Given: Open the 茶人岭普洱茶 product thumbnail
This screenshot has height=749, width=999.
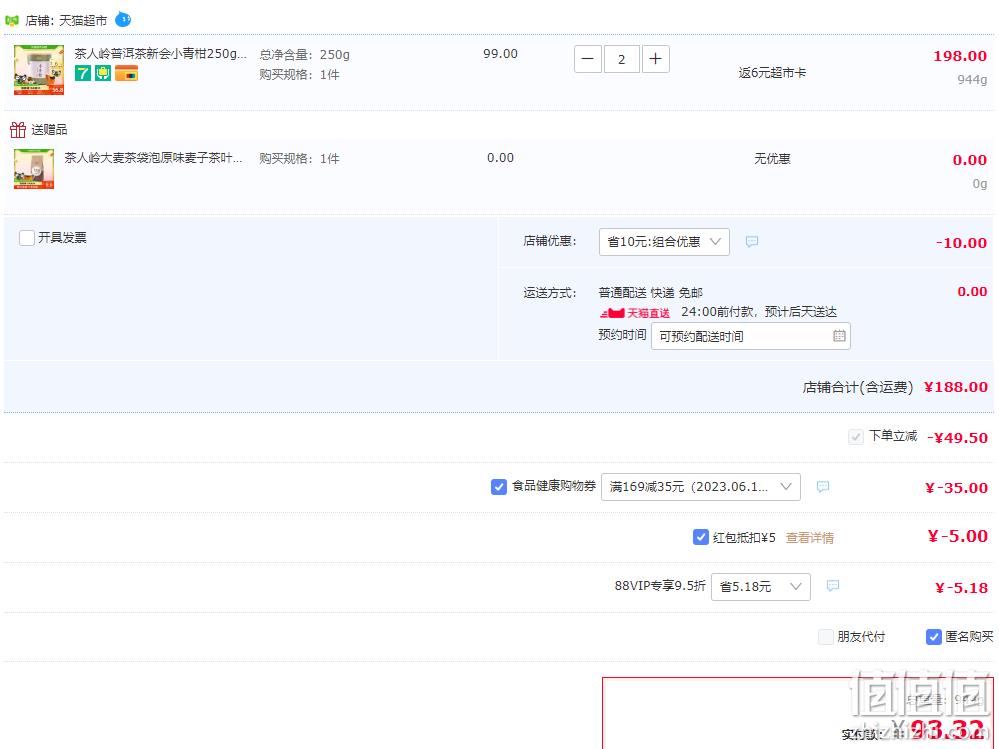Looking at the screenshot, I should (x=39, y=69).
